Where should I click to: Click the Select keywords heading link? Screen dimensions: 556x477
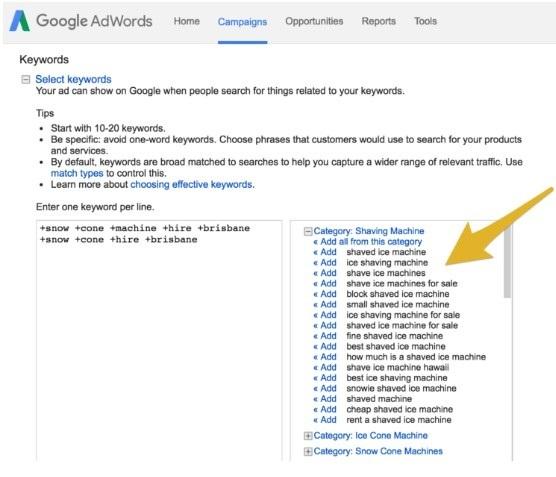[73, 79]
